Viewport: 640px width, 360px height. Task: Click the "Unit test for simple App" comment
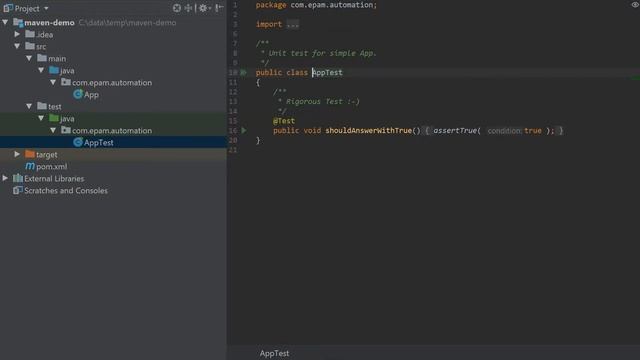[x=322, y=53]
